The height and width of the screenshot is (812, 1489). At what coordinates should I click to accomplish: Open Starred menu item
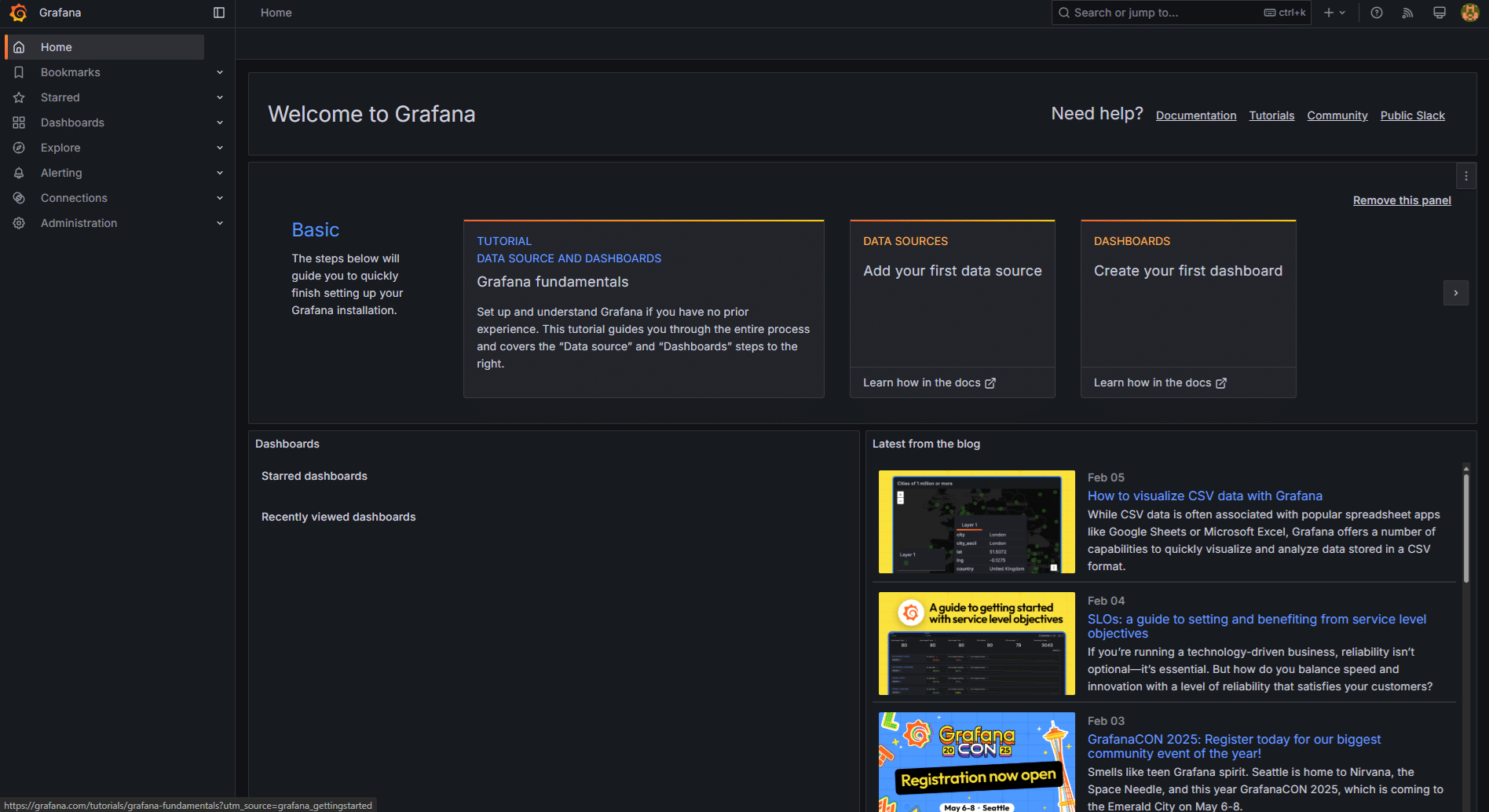pos(60,97)
